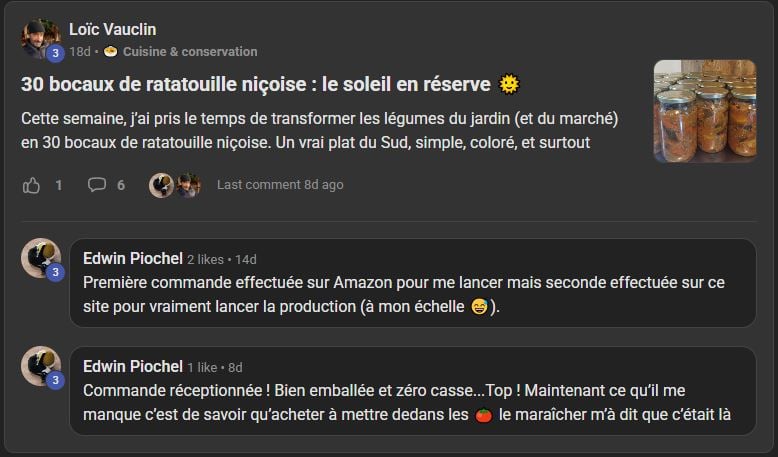The width and height of the screenshot is (778, 457).
Task: Open Loïc Vauclin's profile picture
Action: (x=40, y=37)
